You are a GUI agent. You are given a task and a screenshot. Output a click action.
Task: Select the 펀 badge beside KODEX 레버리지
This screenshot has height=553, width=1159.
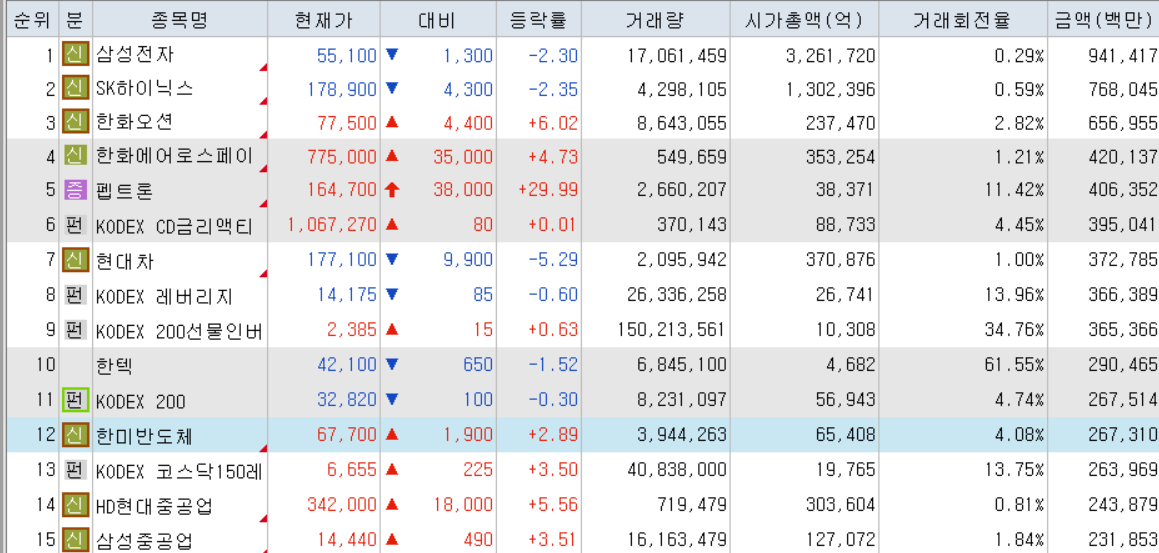[73, 296]
